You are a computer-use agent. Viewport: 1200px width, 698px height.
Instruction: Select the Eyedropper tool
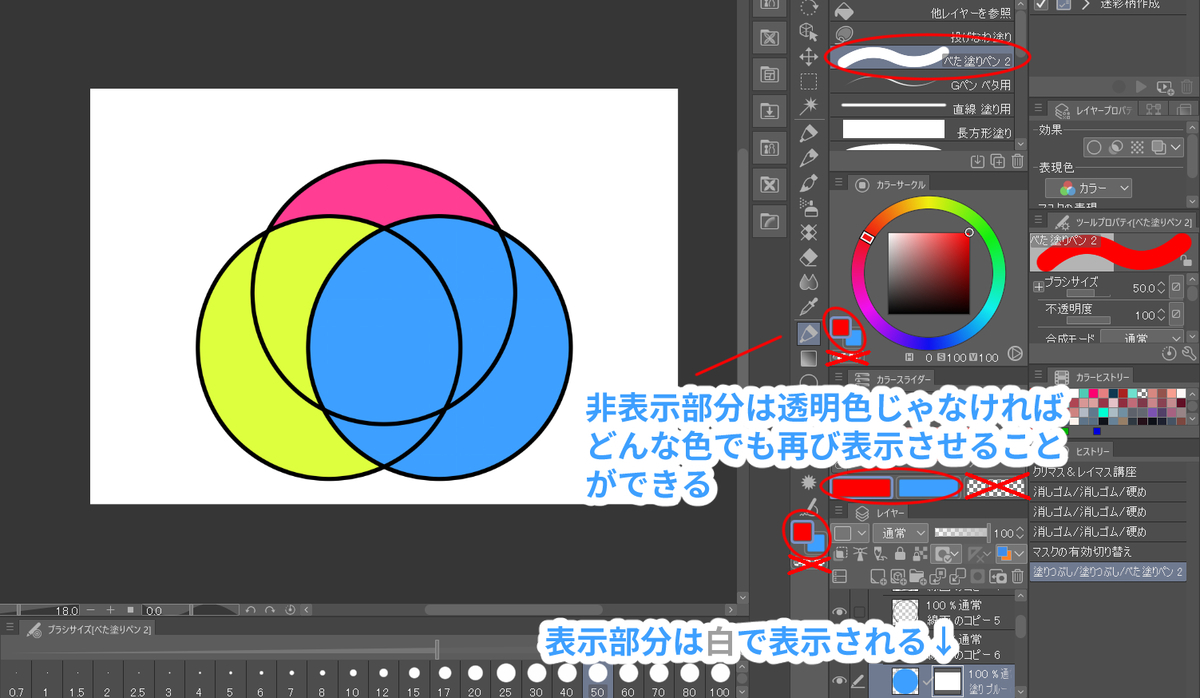(808, 307)
